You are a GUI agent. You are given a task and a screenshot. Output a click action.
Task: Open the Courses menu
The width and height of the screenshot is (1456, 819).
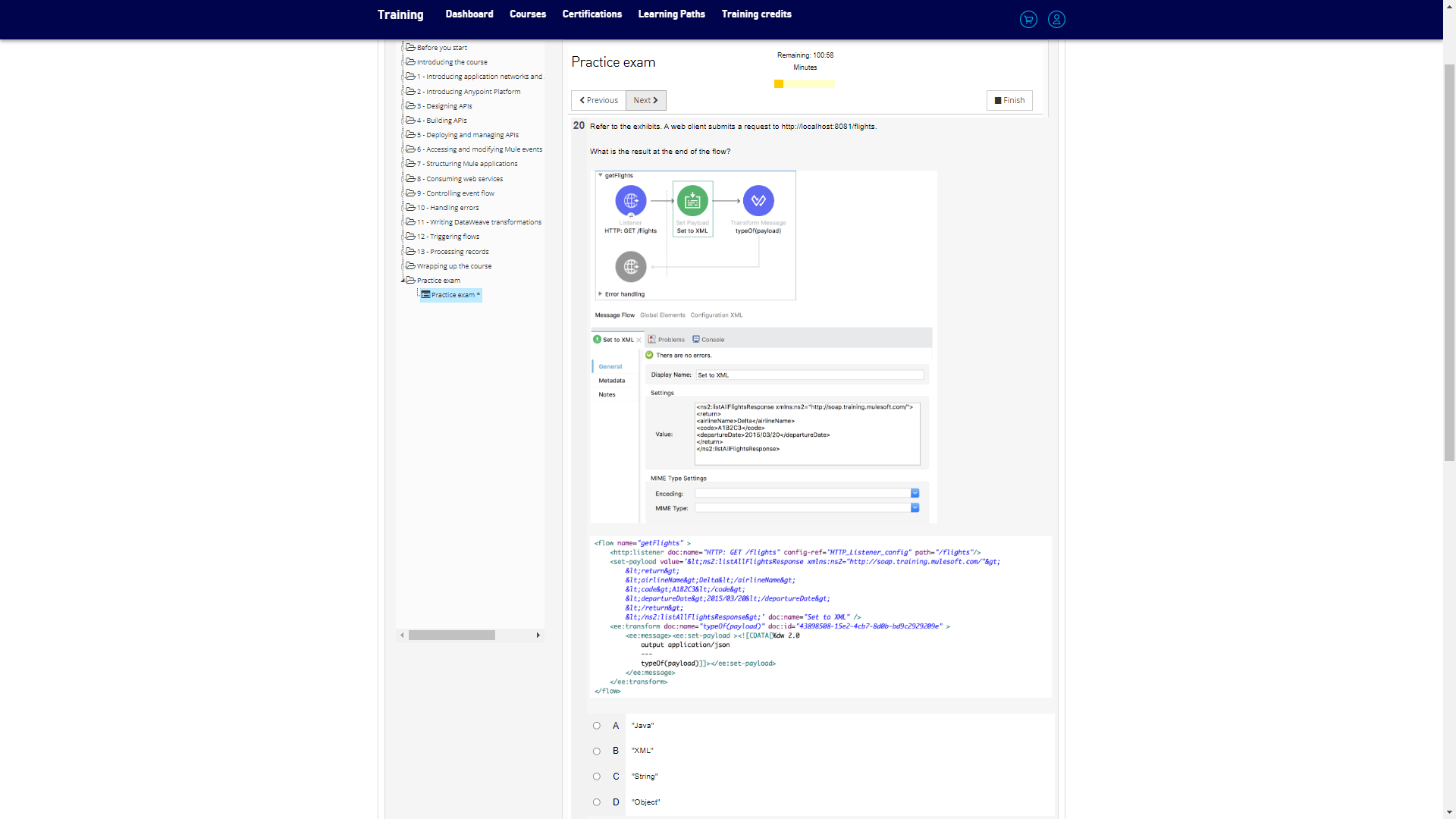click(528, 14)
